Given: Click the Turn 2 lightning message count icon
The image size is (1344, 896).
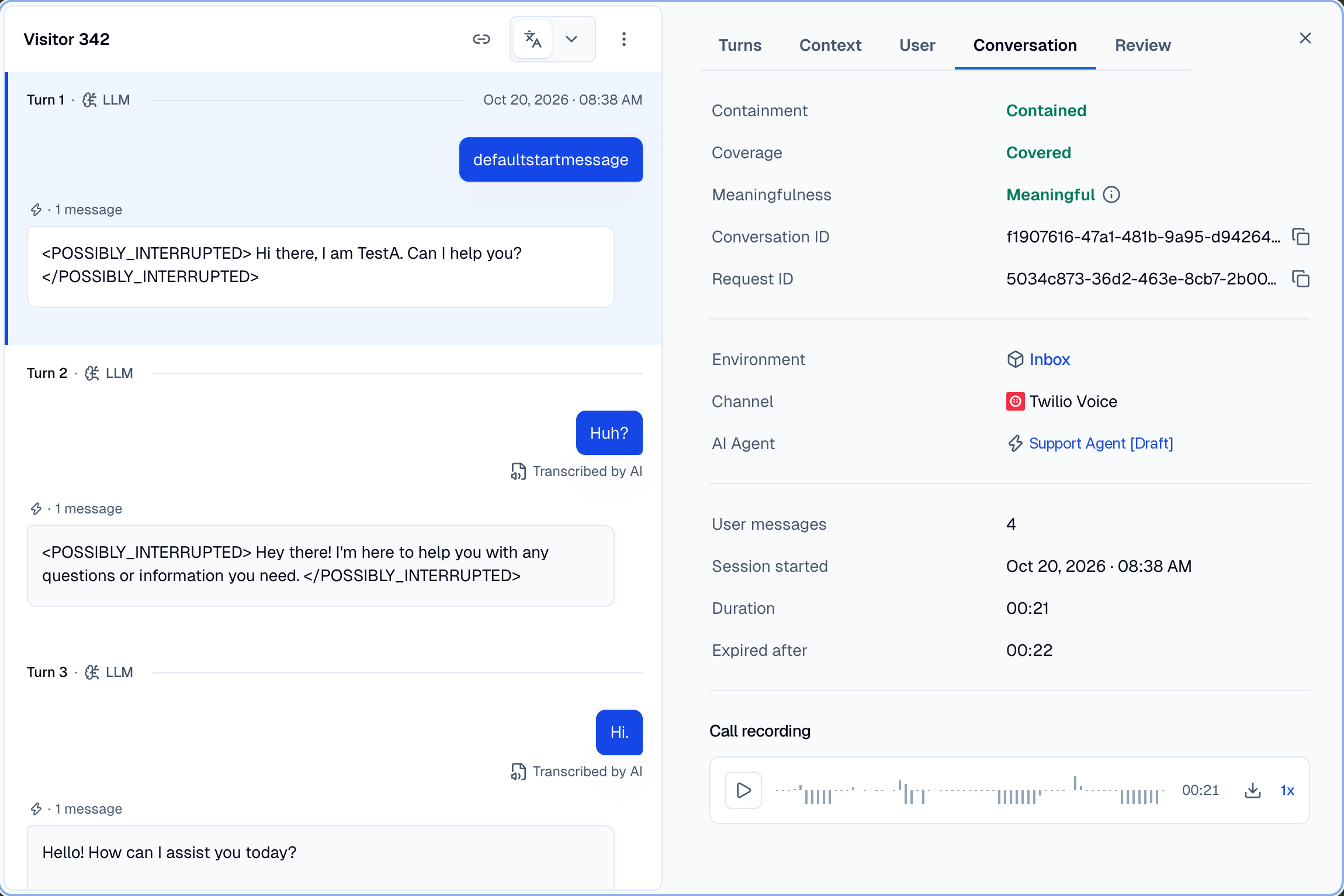Looking at the screenshot, I should [x=36, y=509].
